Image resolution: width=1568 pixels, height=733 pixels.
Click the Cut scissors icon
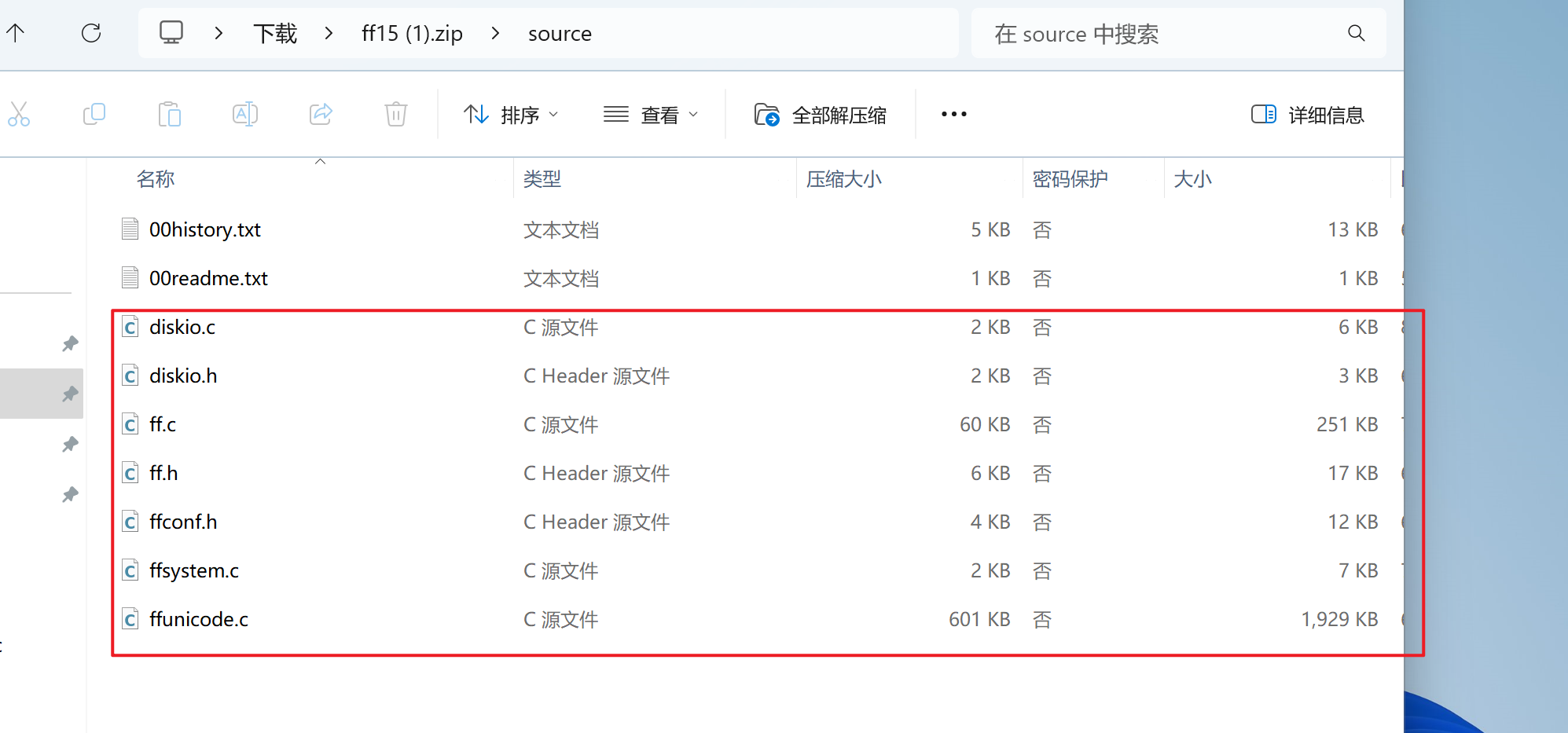[19, 115]
